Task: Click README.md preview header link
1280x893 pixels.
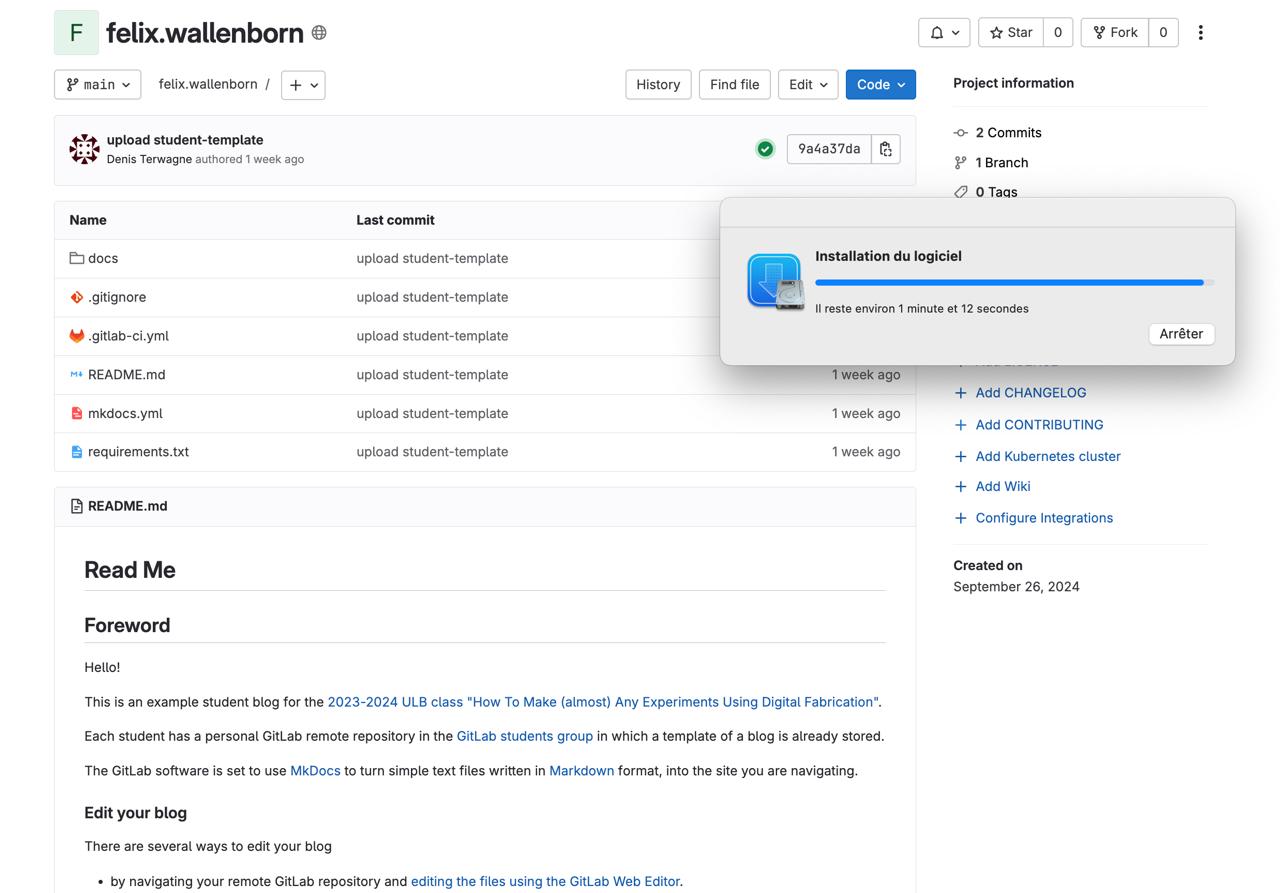Action: 127,506
